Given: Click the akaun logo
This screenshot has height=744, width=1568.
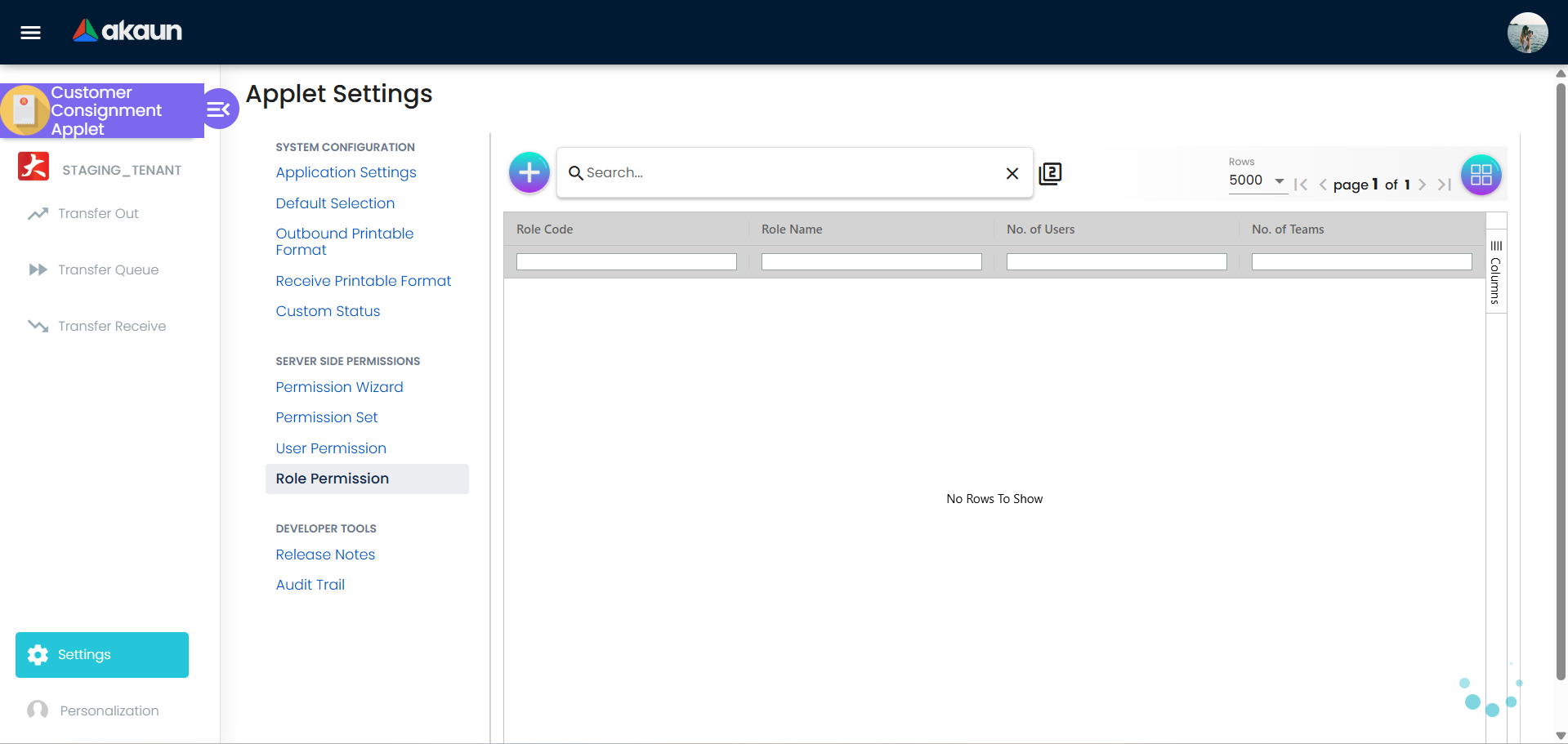Looking at the screenshot, I should [x=127, y=30].
